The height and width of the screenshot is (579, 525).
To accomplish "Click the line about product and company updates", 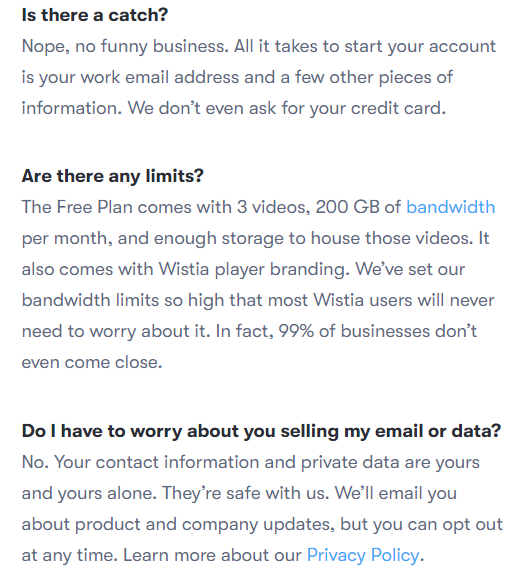I will pos(262,524).
